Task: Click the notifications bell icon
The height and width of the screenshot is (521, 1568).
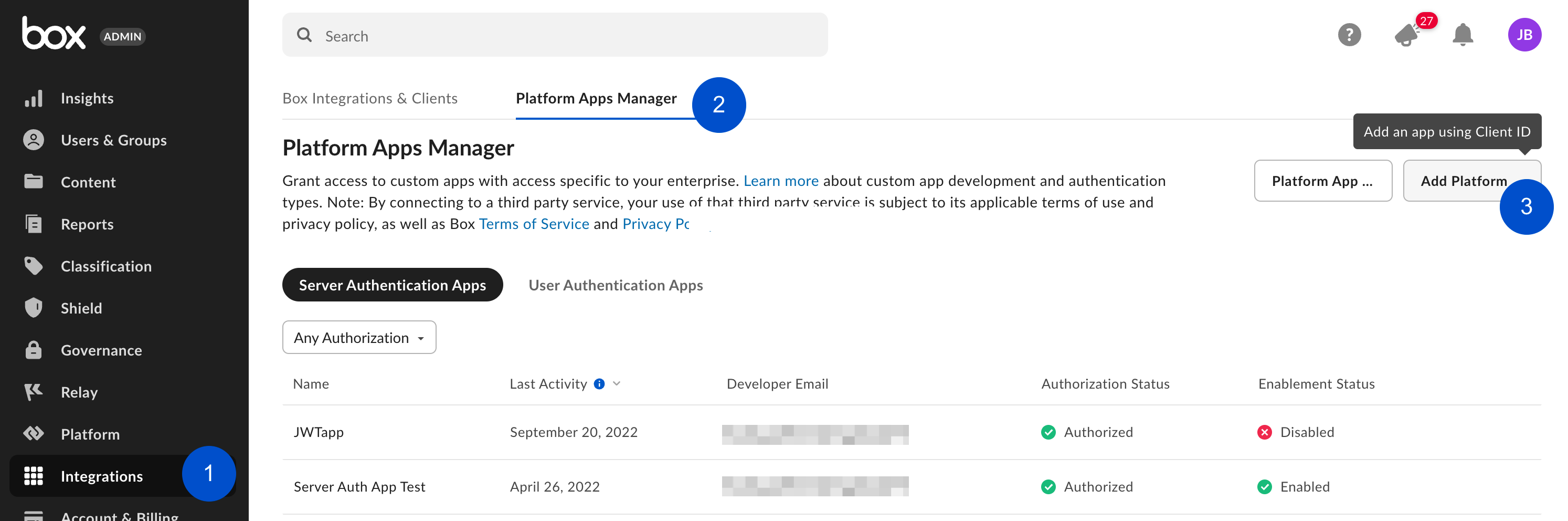Action: pos(1463,35)
